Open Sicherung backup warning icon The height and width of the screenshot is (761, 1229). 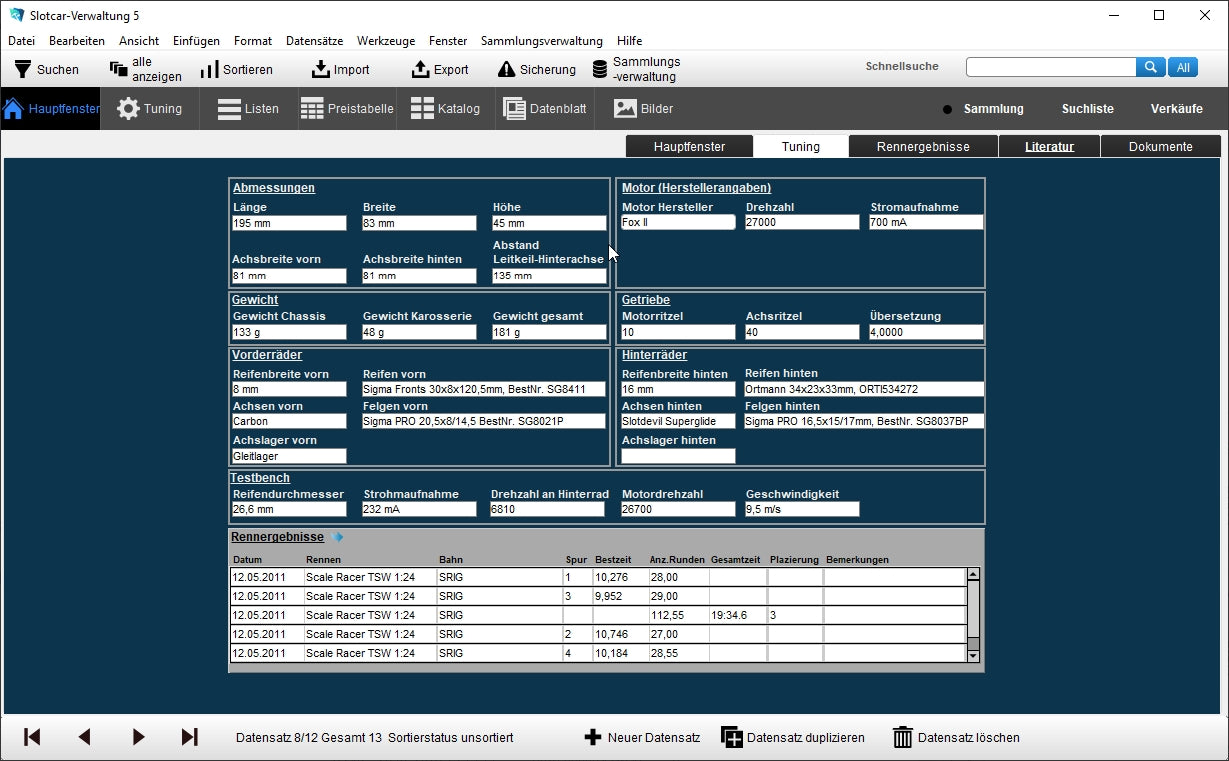click(507, 69)
